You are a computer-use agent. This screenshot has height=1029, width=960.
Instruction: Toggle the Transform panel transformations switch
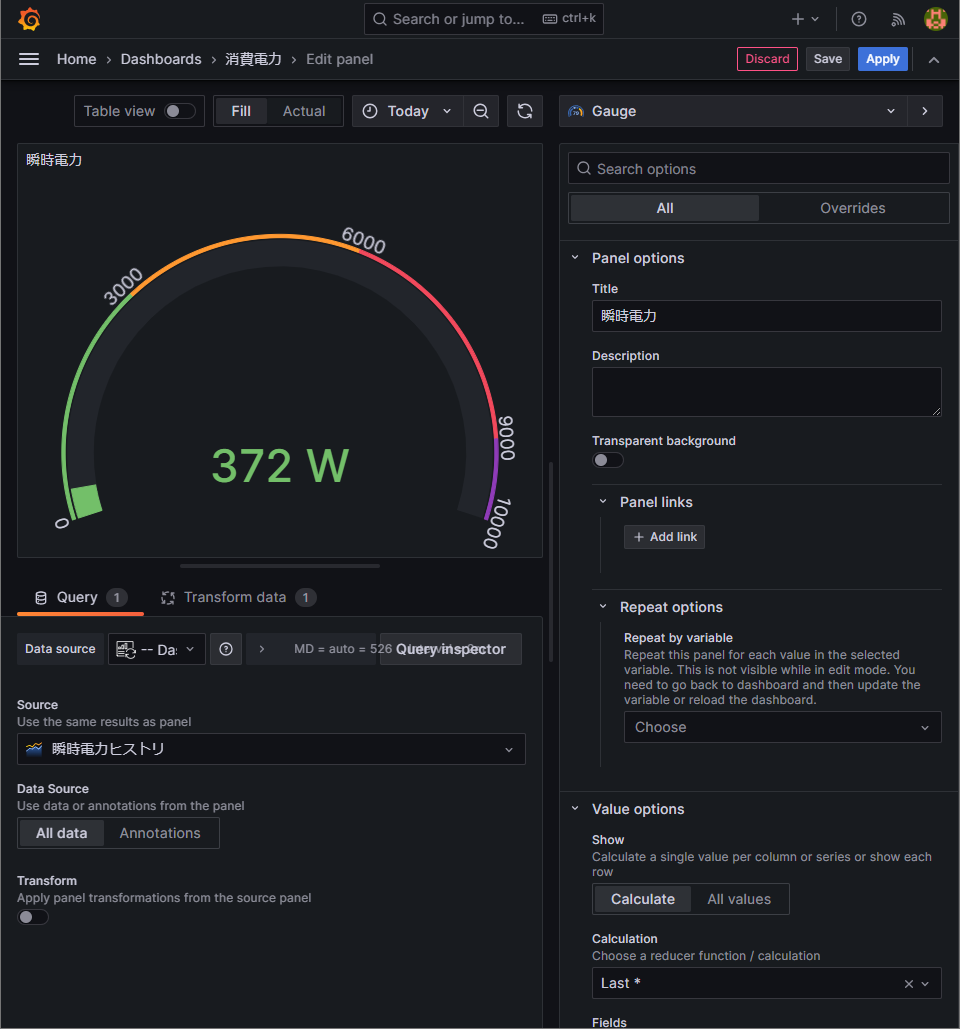click(x=33, y=917)
